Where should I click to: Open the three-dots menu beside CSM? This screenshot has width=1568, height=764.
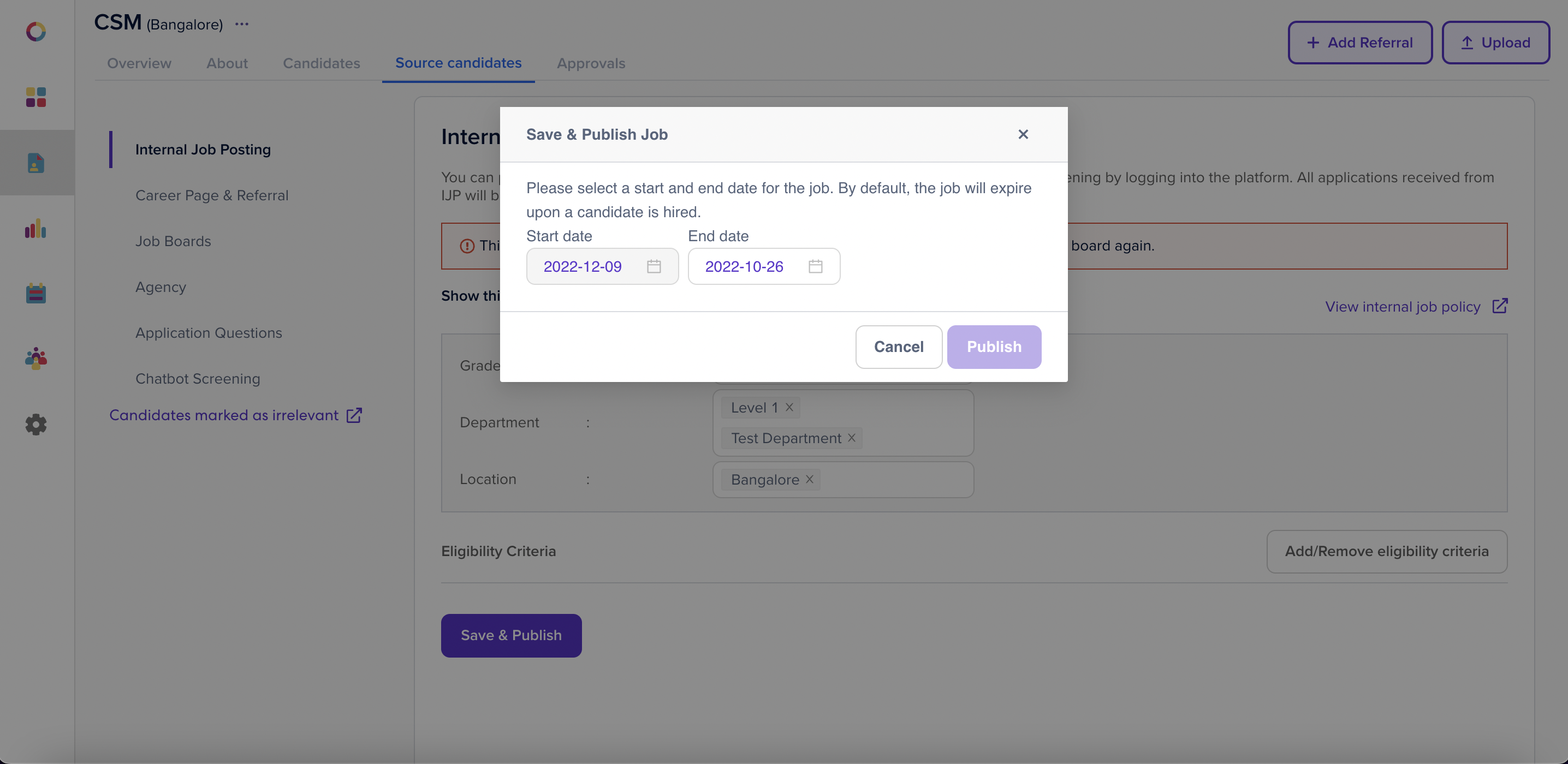242,25
